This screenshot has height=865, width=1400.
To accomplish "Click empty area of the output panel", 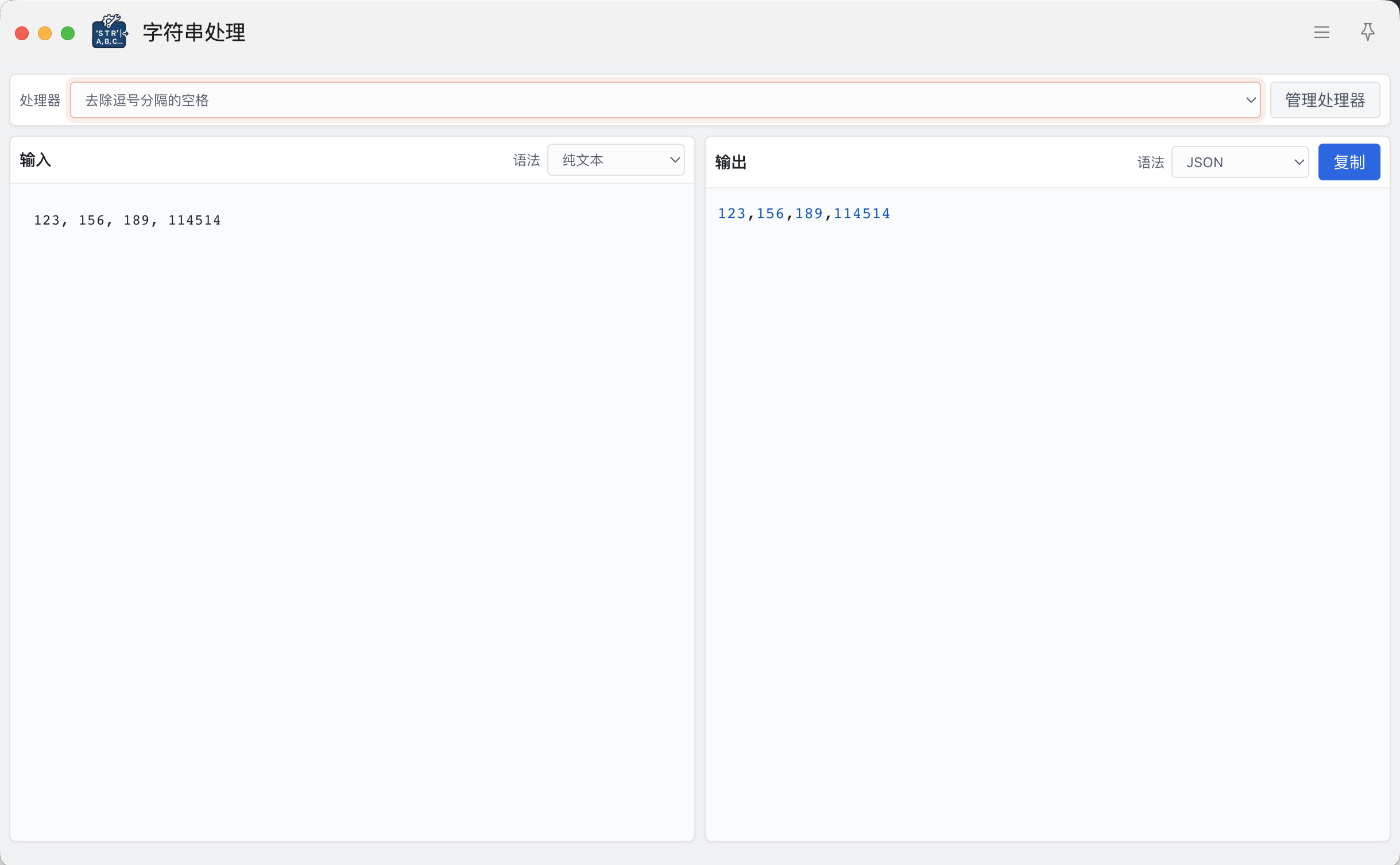I will click(x=1046, y=517).
